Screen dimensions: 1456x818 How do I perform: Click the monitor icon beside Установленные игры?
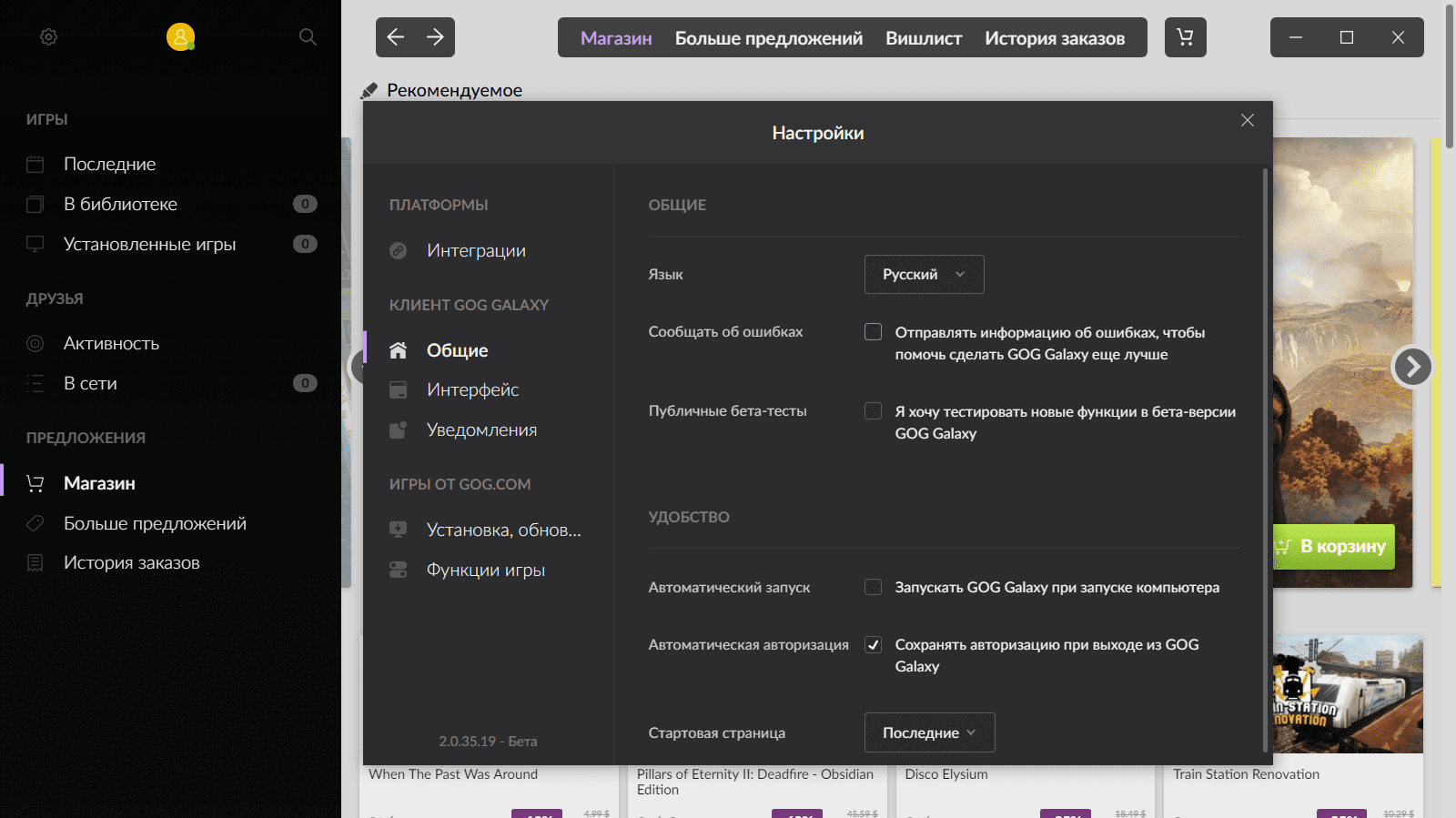point(35,245)
